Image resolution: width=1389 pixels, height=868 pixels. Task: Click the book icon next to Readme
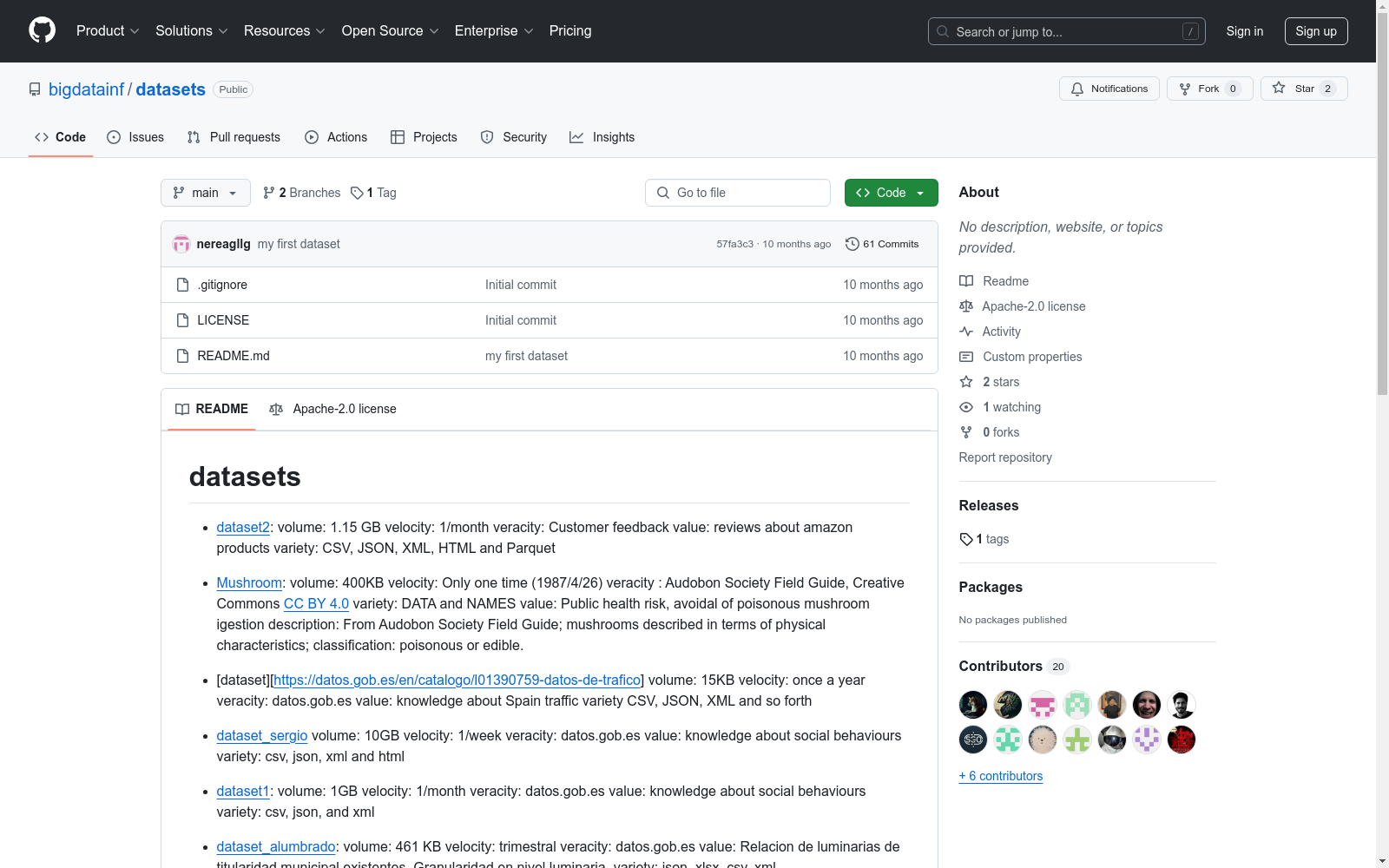(x=966, y=281)
